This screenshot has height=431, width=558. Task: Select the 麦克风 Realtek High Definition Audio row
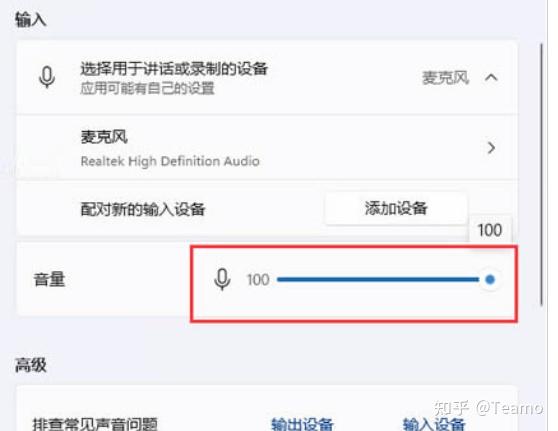(x=267, y=147)
